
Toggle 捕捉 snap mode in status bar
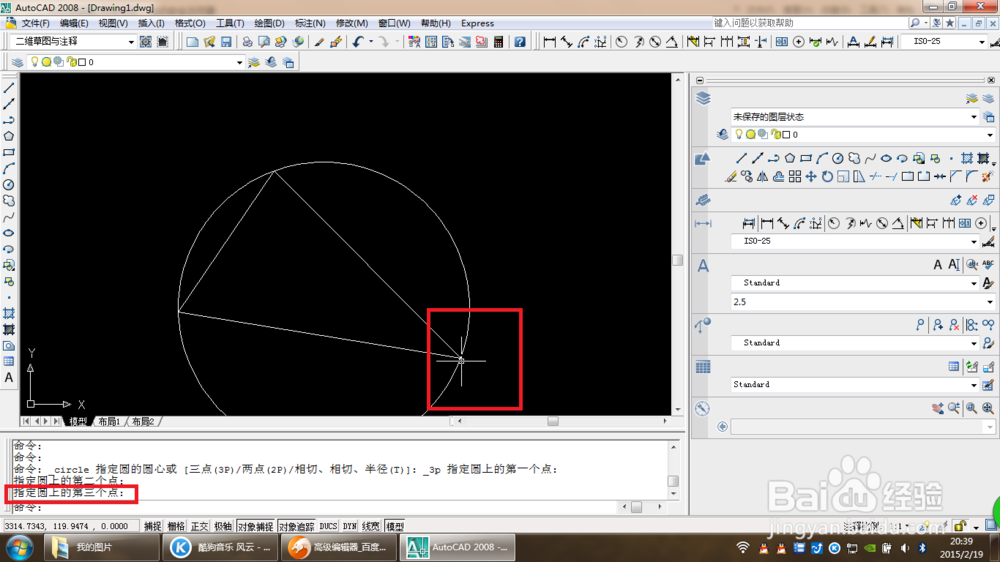pos(152,526)
